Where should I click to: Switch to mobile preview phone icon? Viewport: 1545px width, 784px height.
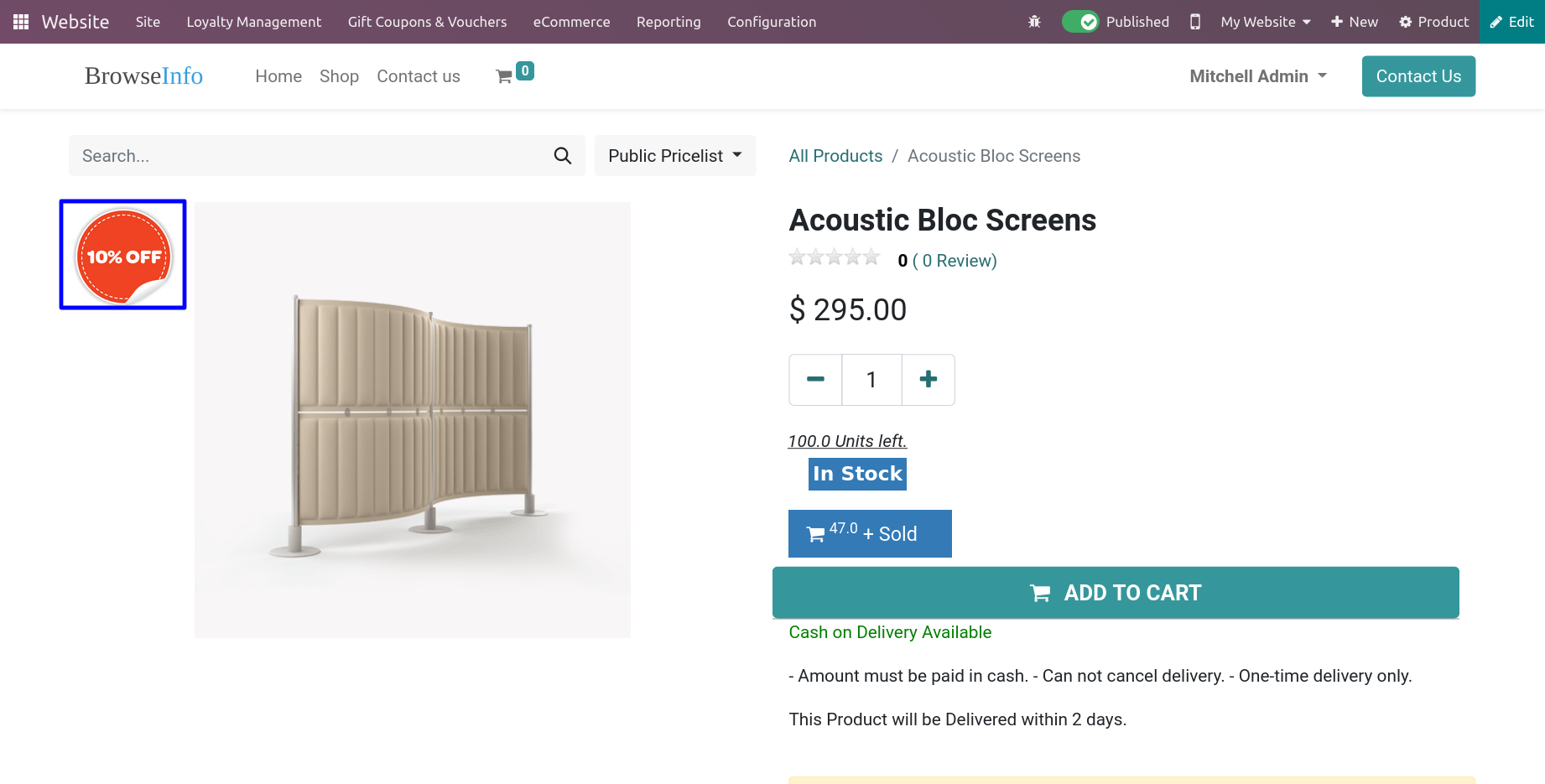[1194, 22]
